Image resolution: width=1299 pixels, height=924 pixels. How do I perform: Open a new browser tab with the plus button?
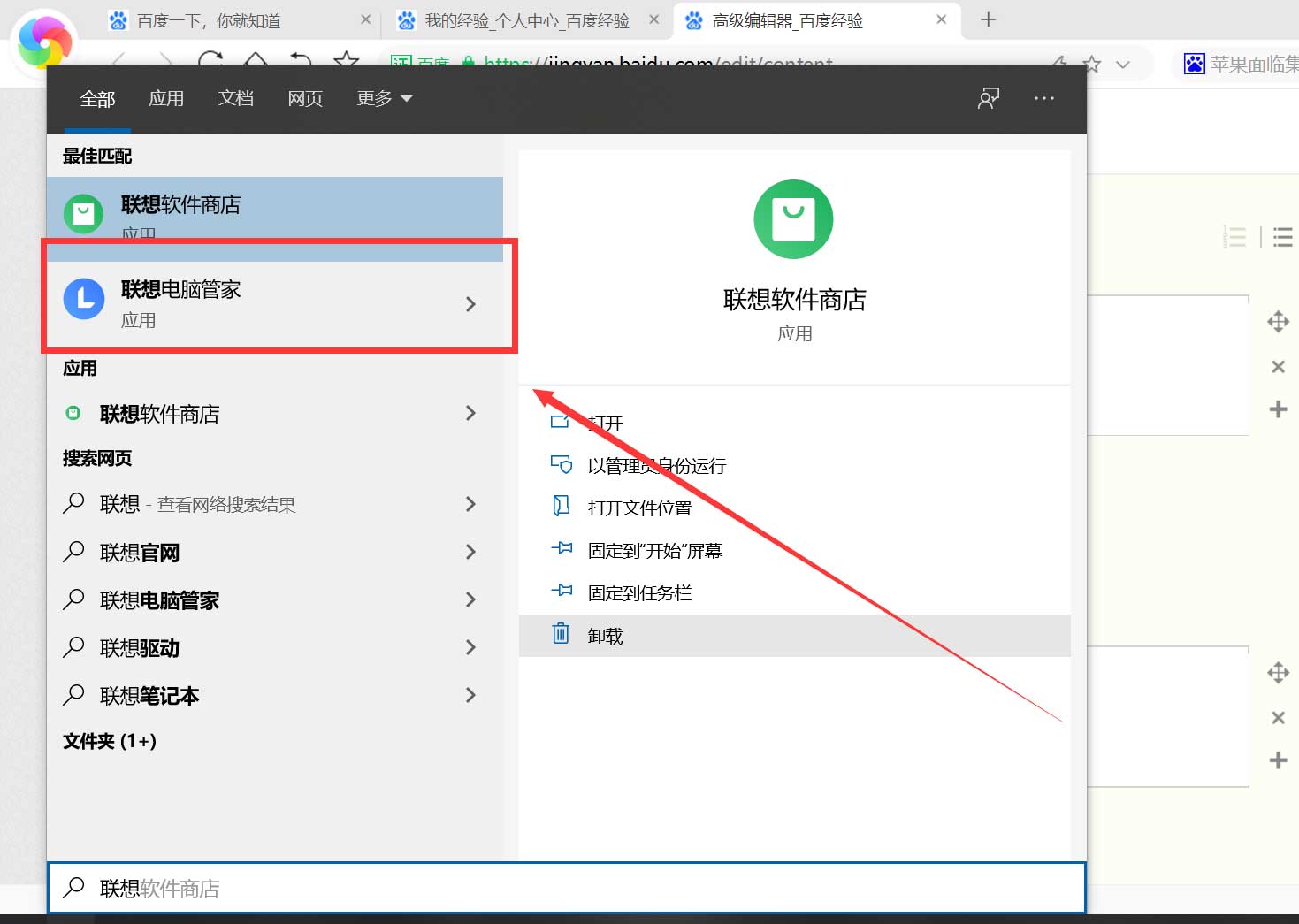pyautogui.click(x=989, y=19)
